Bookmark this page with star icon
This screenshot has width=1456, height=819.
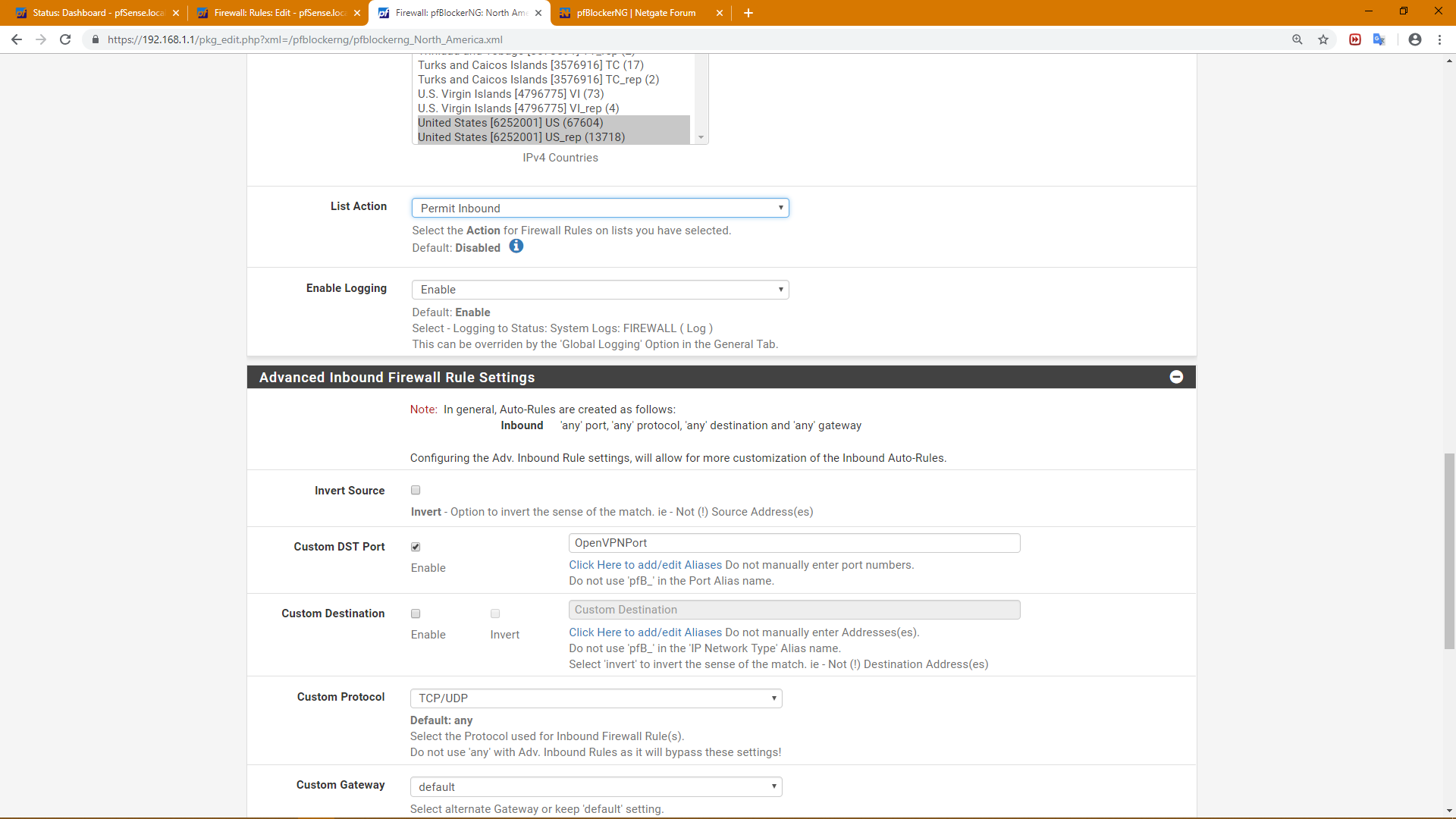[x=1323, y=39]
